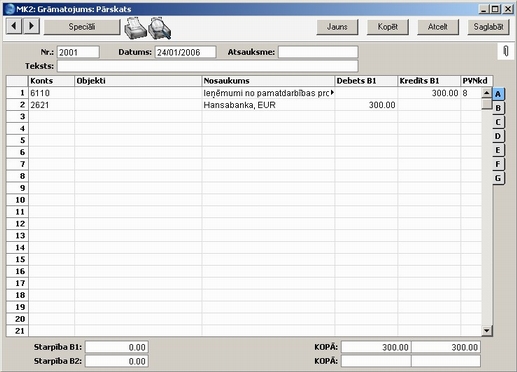The image size is (517, 372).
Task: Go to previous record arrow
Action: pos(14,26)
